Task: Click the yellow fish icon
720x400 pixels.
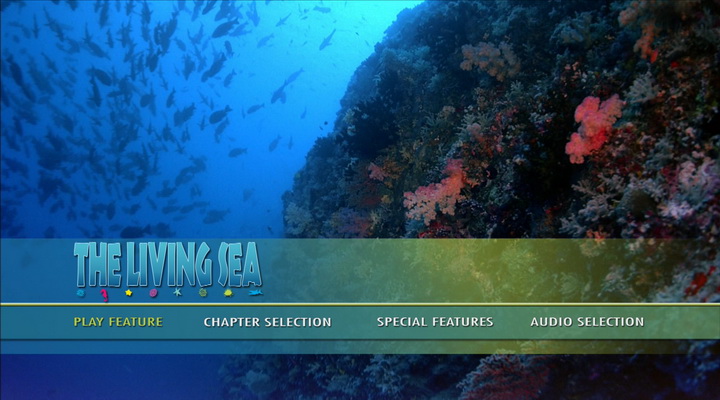Action: coord(228,293)
